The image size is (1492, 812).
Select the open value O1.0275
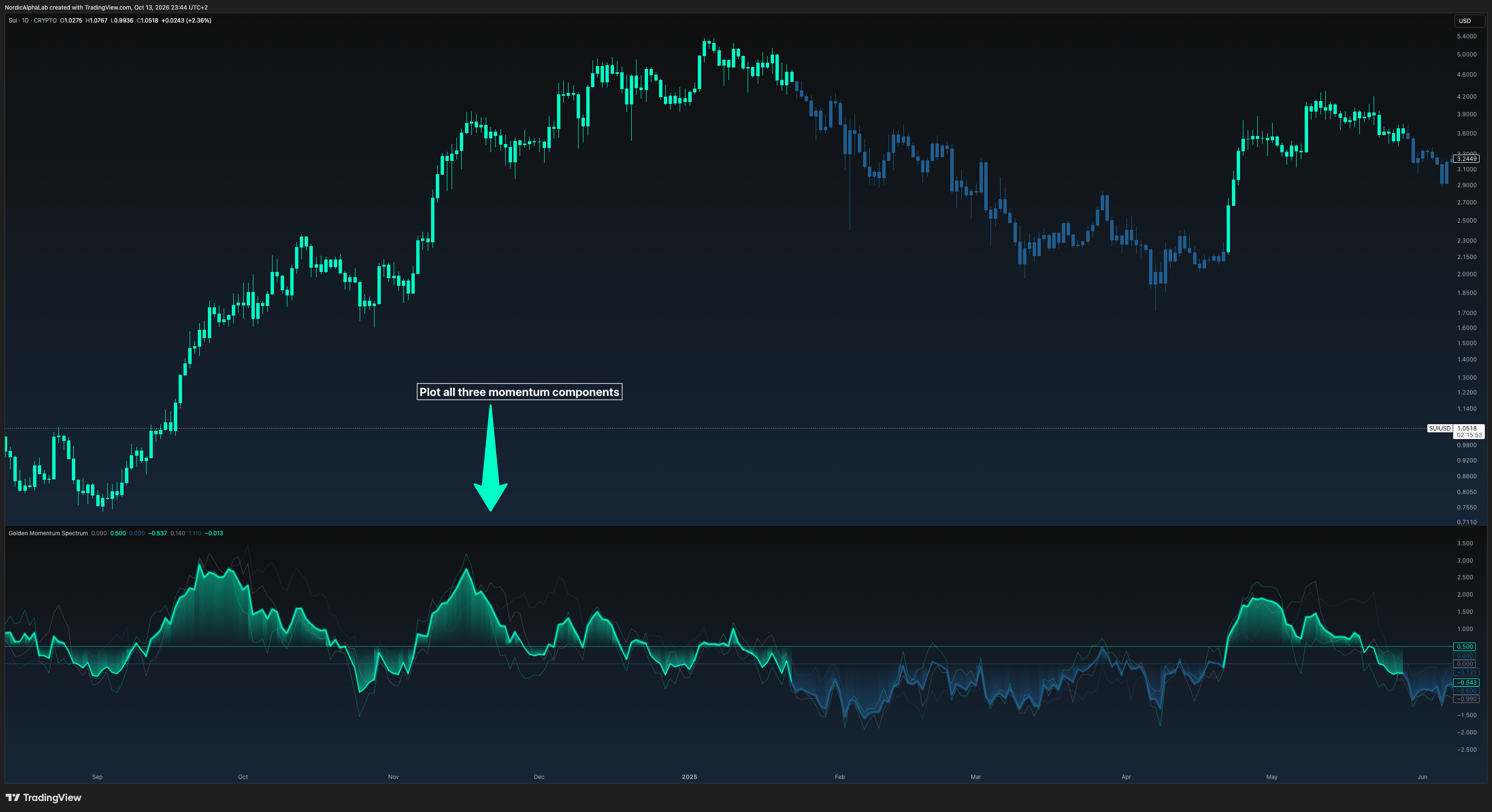[71, 20]
